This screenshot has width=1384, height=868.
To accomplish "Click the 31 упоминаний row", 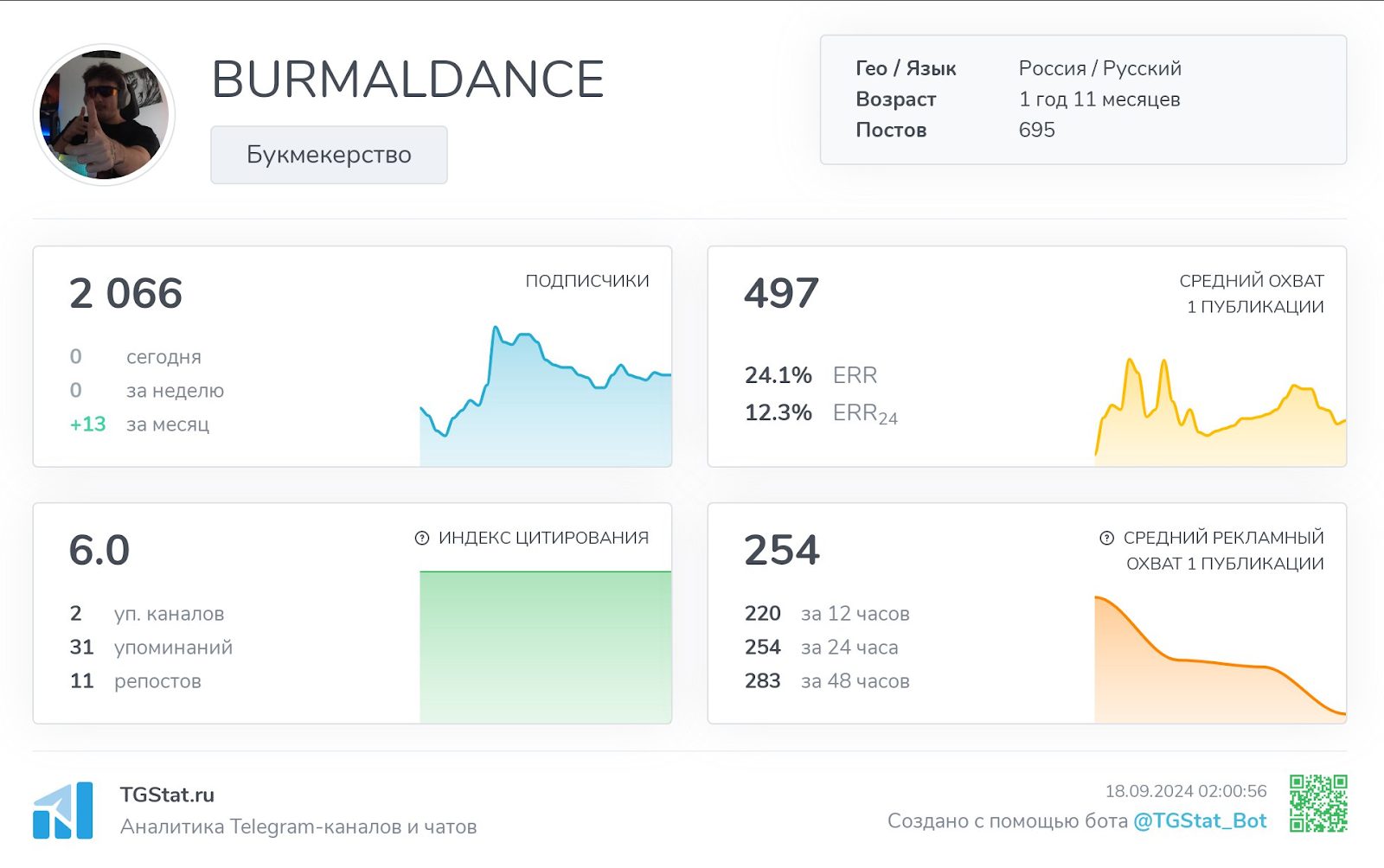I will (x=151, y=648).
